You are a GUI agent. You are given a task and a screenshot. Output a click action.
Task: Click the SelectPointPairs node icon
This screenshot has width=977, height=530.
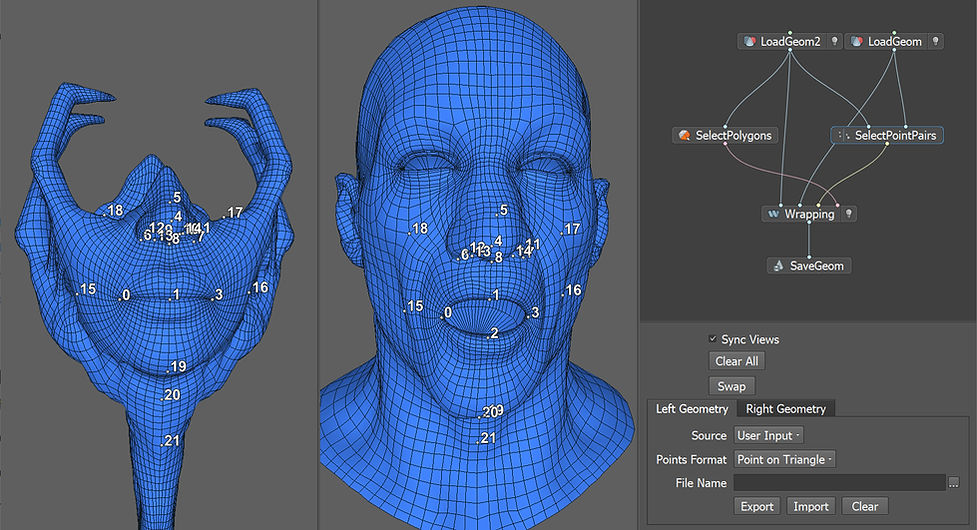pos(843,135)
